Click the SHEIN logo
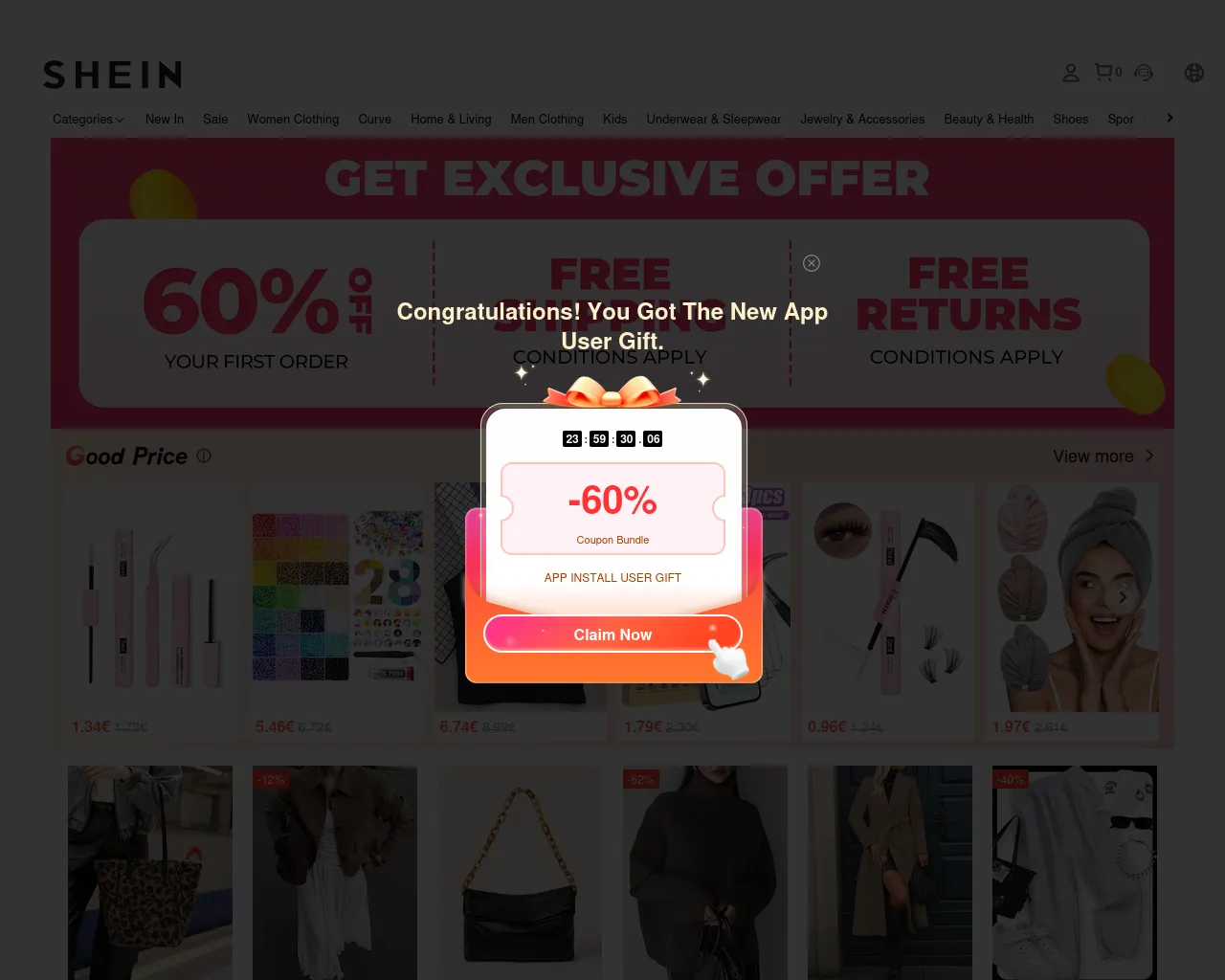1225x980 pixels. tap(113, 75)
